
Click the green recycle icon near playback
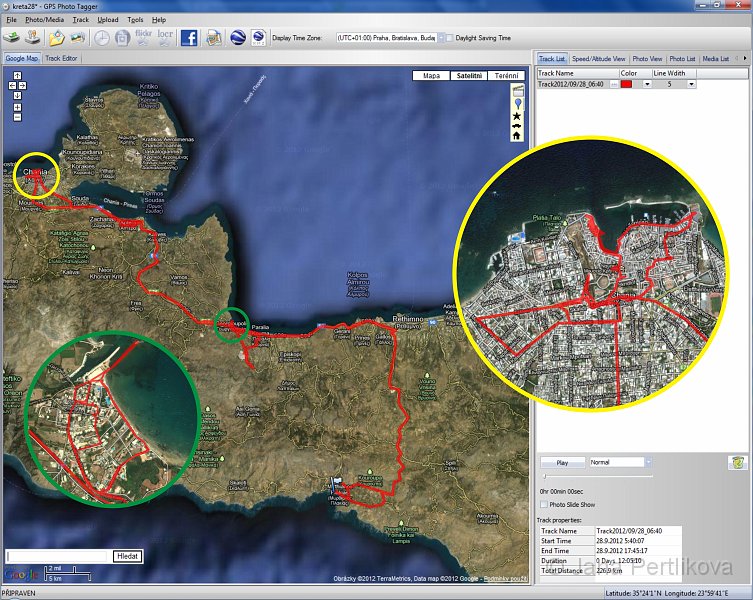click(737, 463)
